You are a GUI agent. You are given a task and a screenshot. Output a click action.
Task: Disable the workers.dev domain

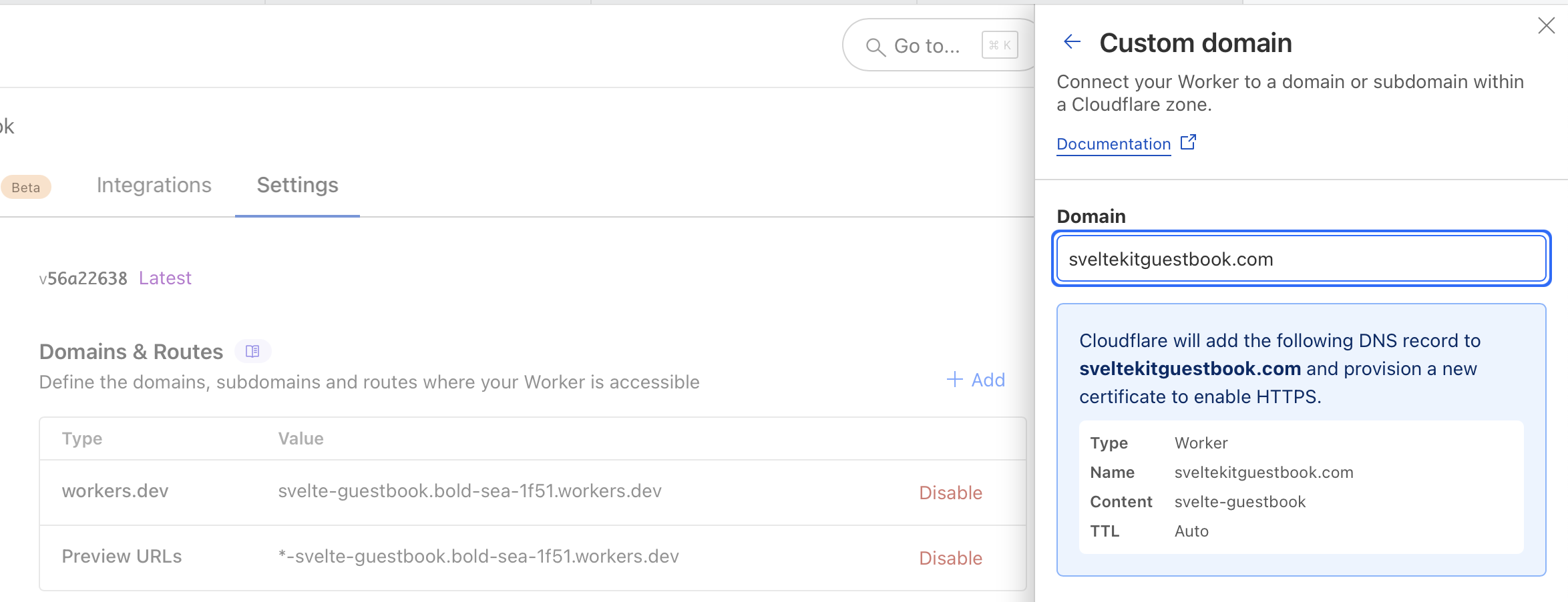pos(950,492)
